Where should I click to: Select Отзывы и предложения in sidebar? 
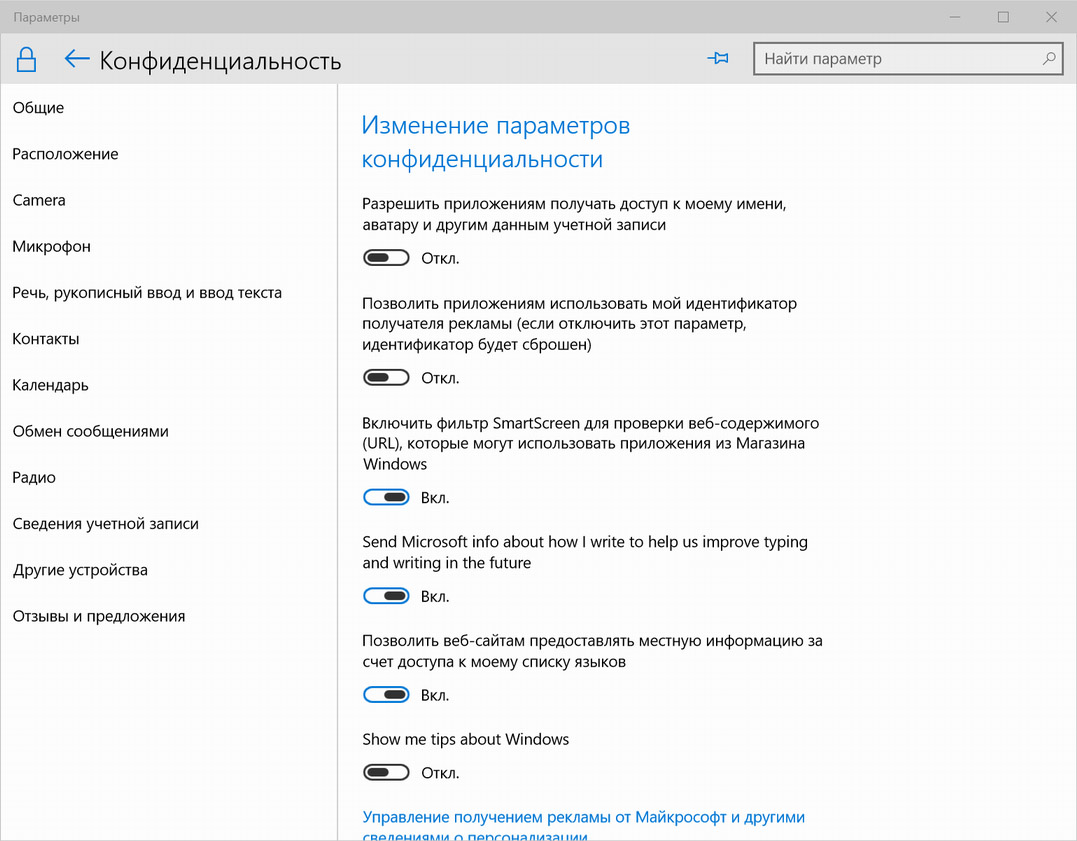[99, 616]
